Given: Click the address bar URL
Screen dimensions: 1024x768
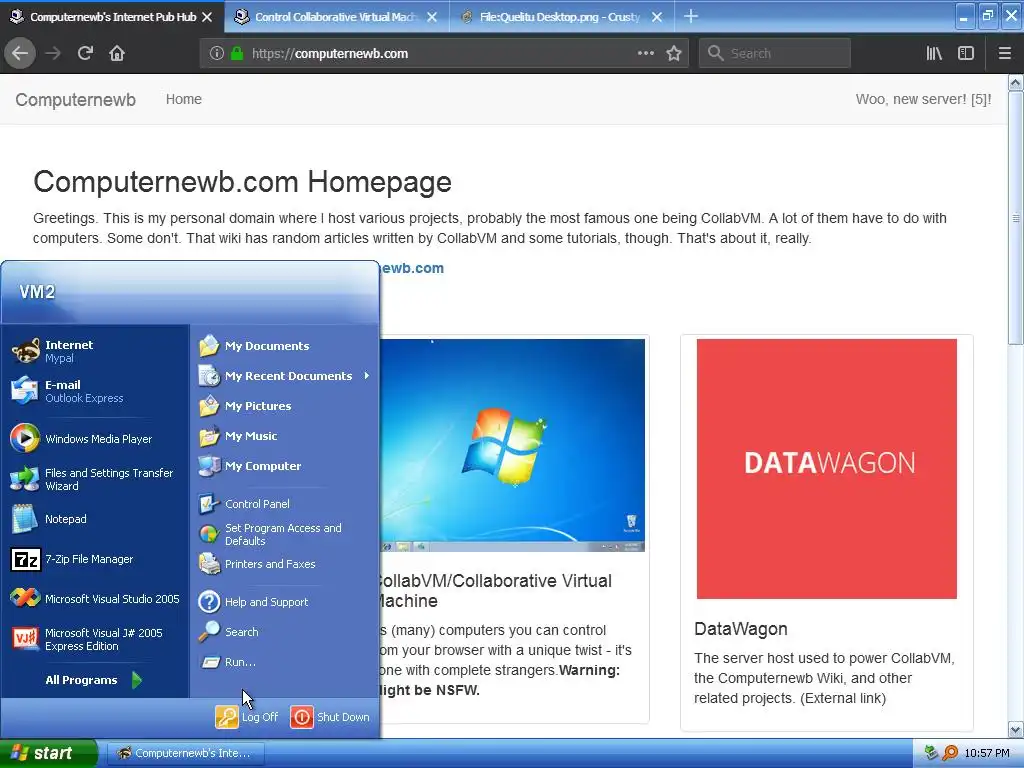Looking at the screenshot, I should (x=330, y=54).
